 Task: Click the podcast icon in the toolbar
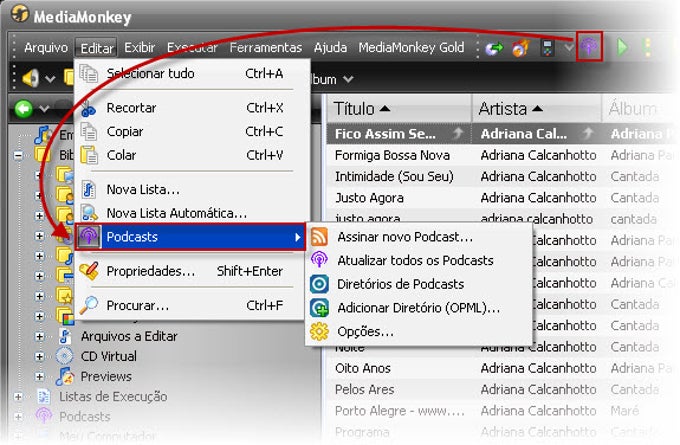click(589, 46)
